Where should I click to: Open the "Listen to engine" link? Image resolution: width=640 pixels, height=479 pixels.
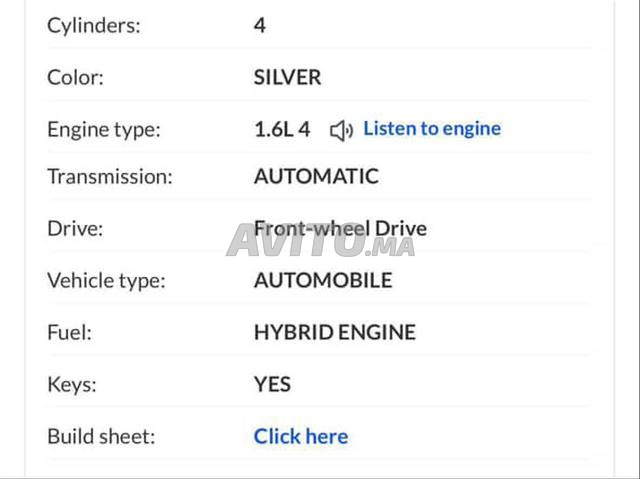[432, 128]
